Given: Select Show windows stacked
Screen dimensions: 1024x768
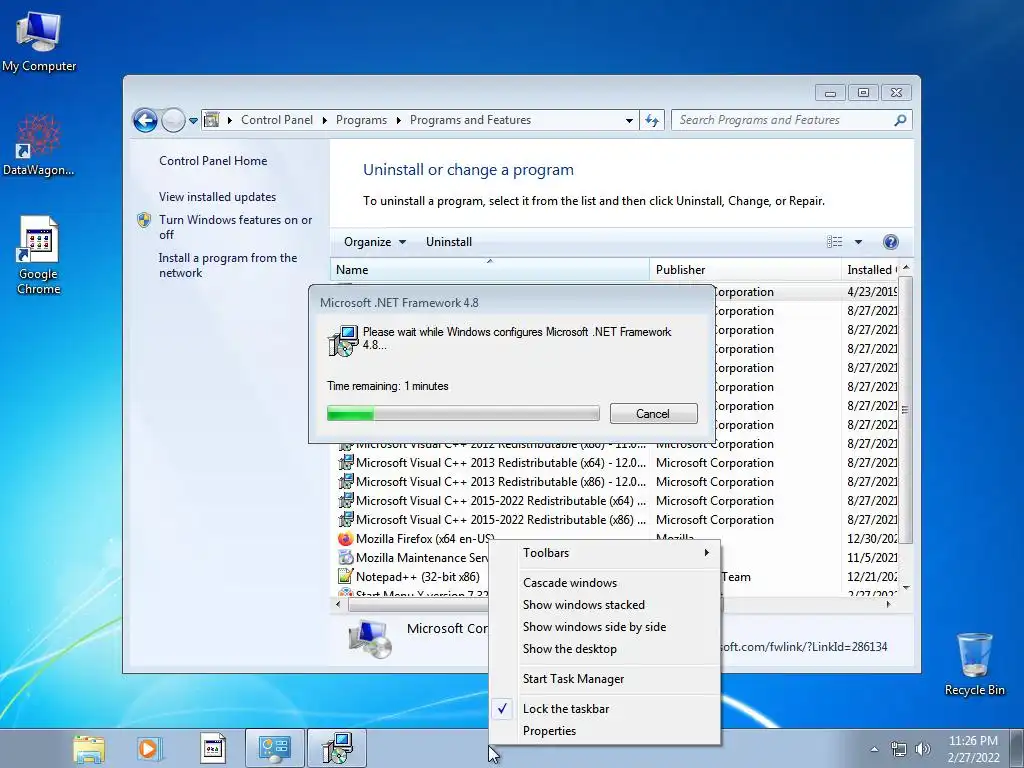Looking at the screenshot, I should tap(605, 605).
